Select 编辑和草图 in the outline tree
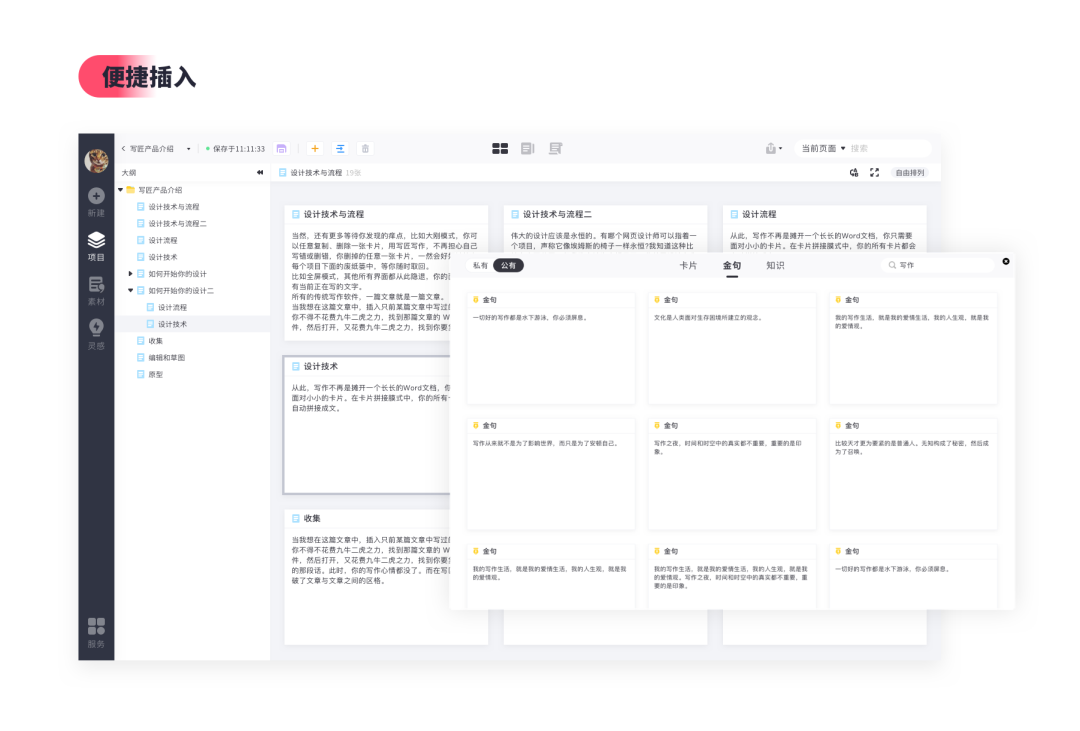 pyautogui.click(x=166, y=358)
